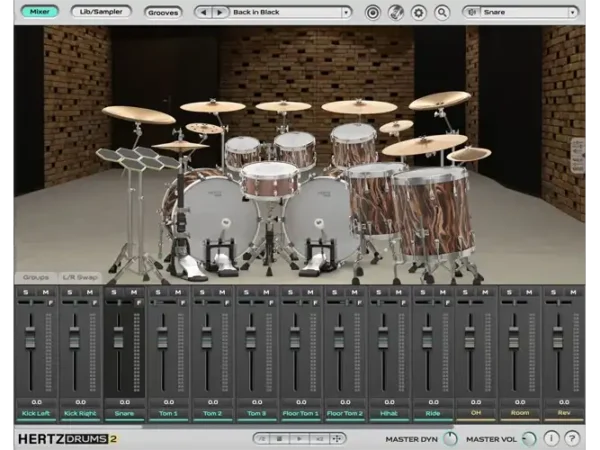Click the Hihat volume value field
Screen dimensions: 600x450
click(x=389, y=402)
